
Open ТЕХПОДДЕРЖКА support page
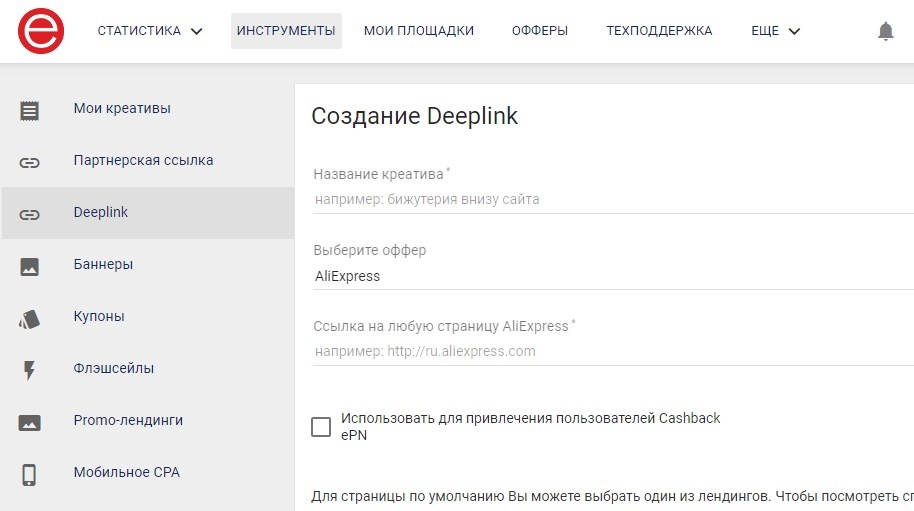pos(659,31)
